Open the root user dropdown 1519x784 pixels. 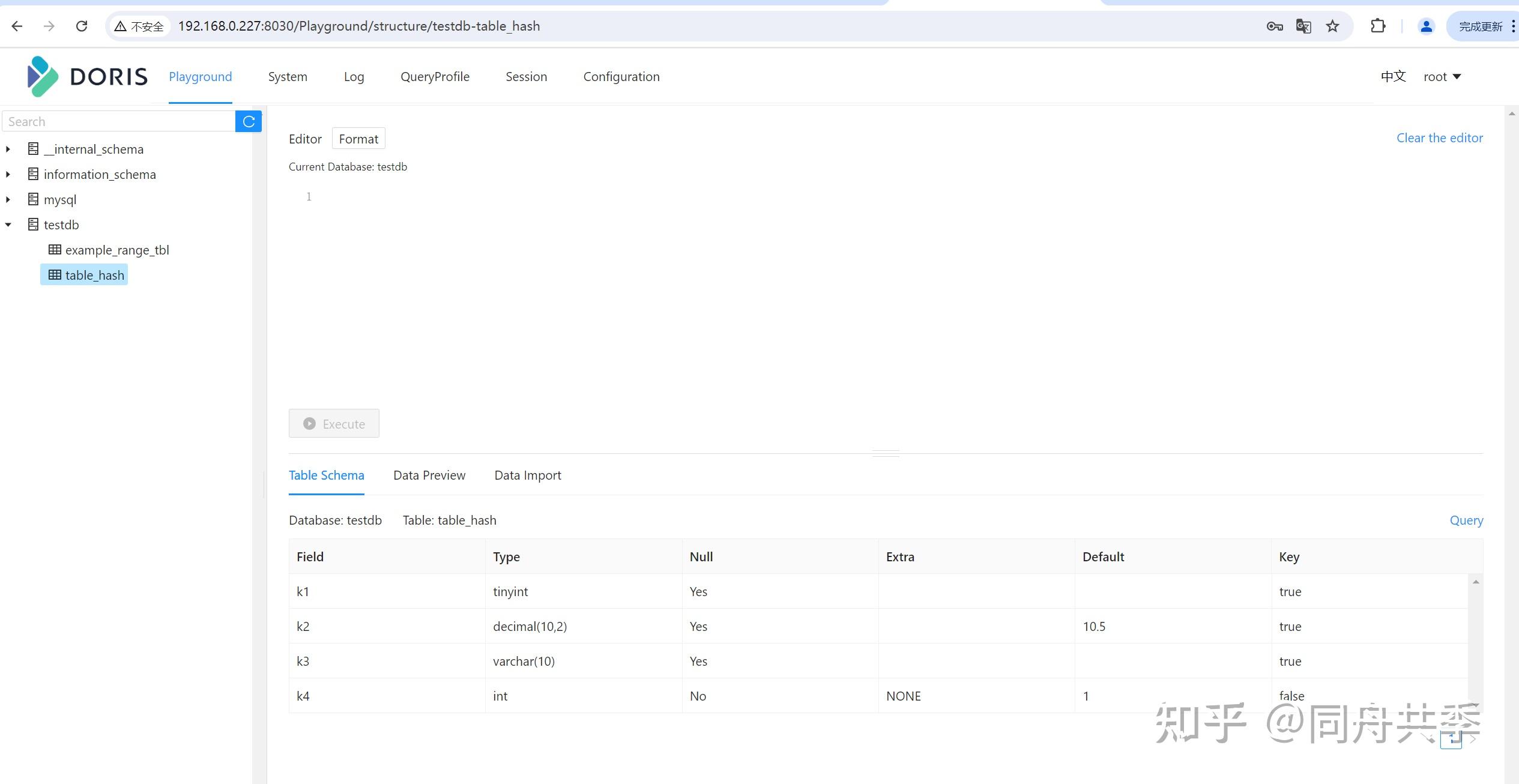(1442, 76)
